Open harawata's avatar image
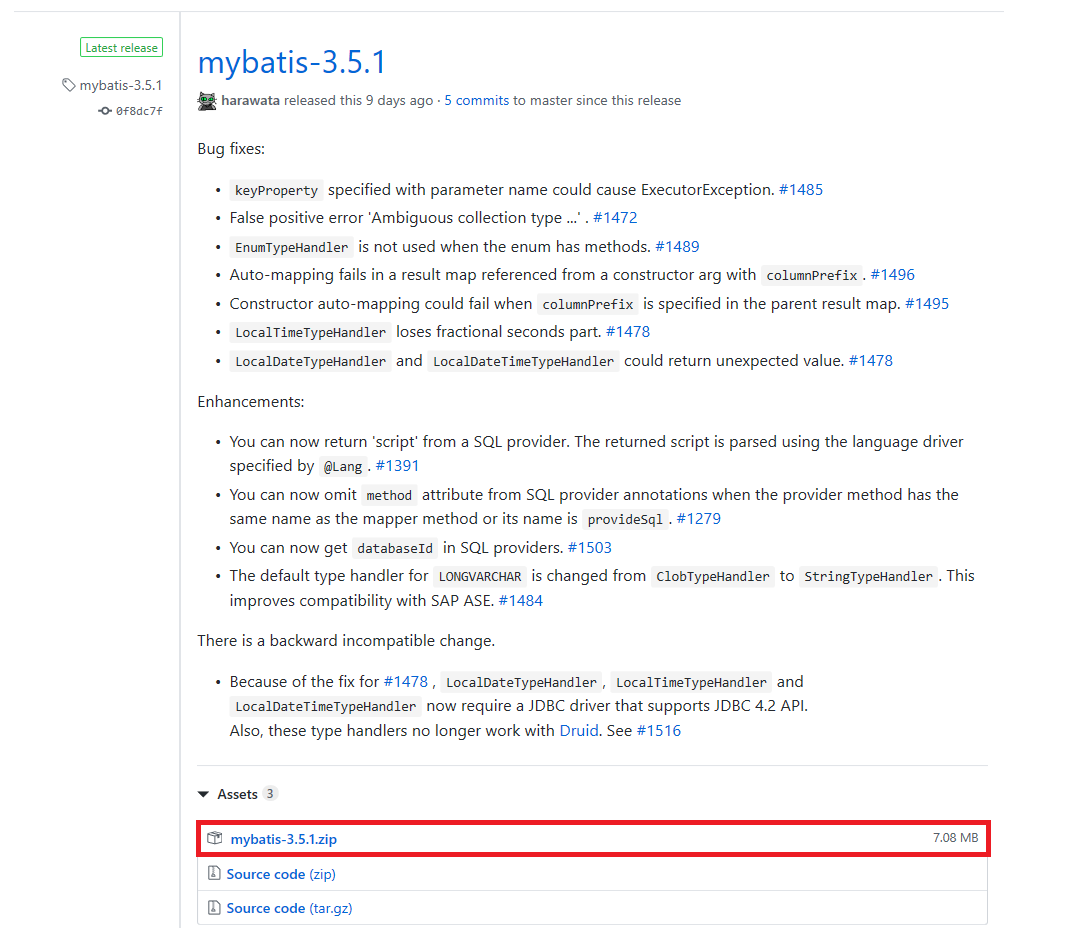This screenshot has width=1072, height=928. point(207,101)
